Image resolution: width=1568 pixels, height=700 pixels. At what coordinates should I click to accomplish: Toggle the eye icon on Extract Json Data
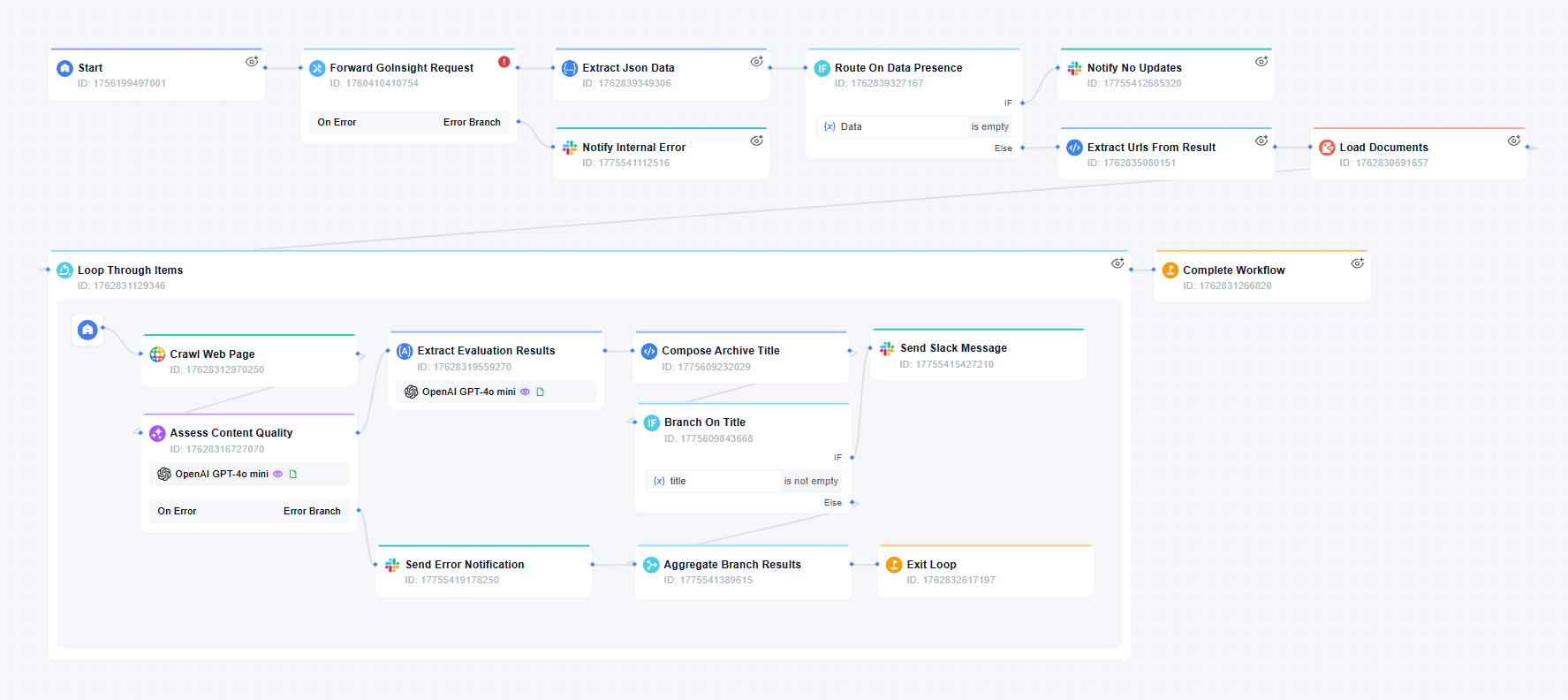click(x=757, y=62)
